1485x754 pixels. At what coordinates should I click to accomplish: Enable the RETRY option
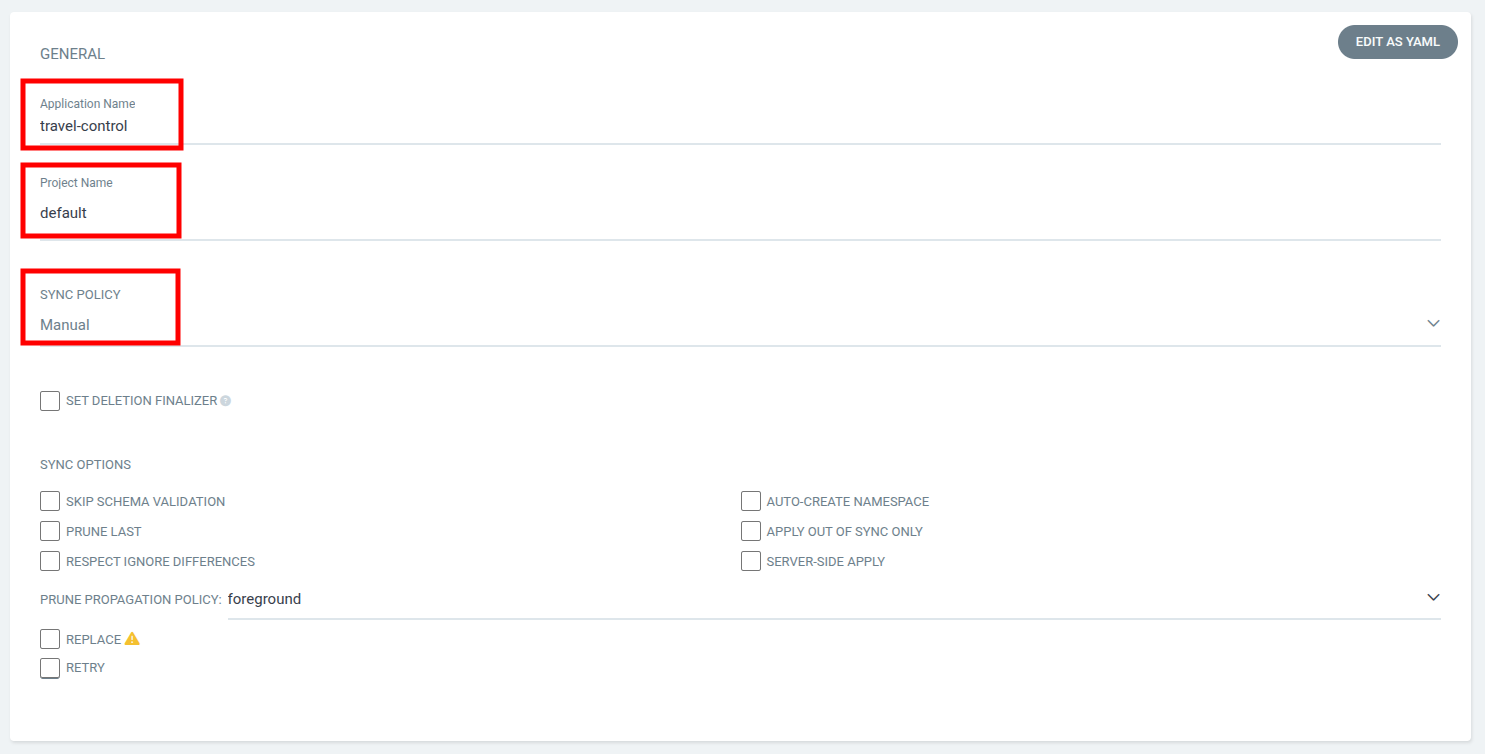tap(50, 667)
